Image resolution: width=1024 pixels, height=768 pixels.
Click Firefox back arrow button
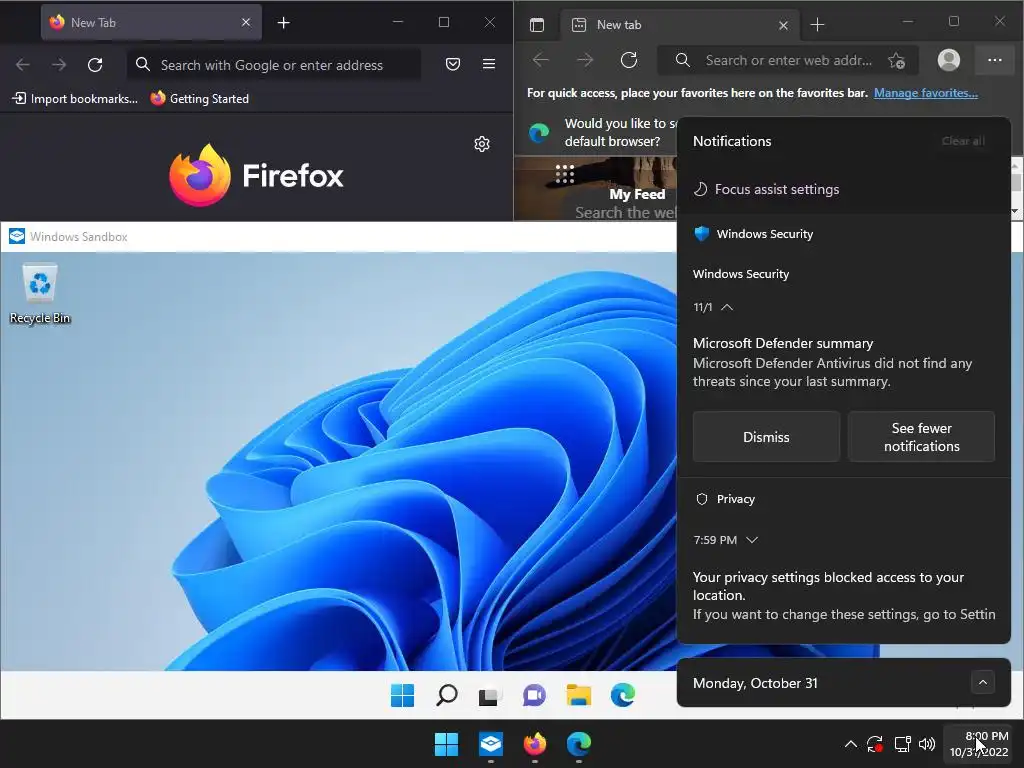click(x=23, y=65)
